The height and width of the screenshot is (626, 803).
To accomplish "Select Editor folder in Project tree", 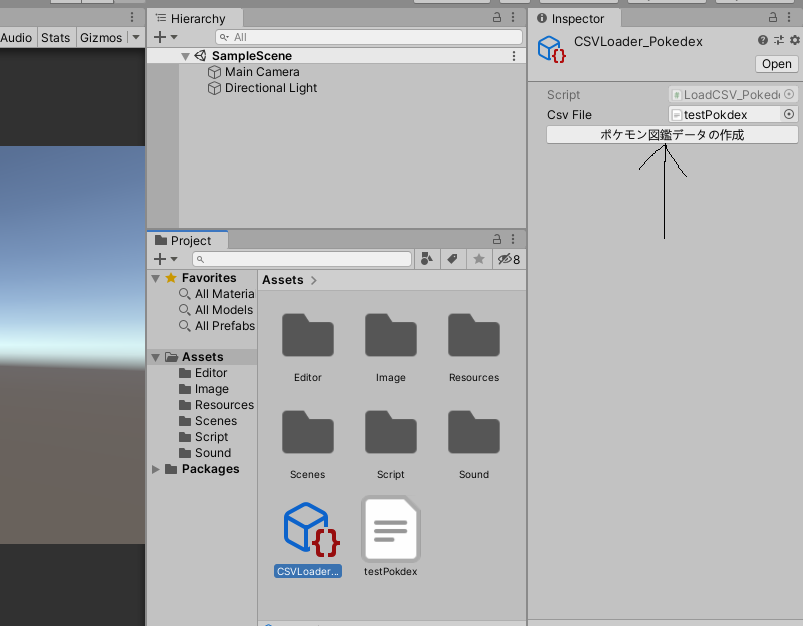I will coord(203,373).
